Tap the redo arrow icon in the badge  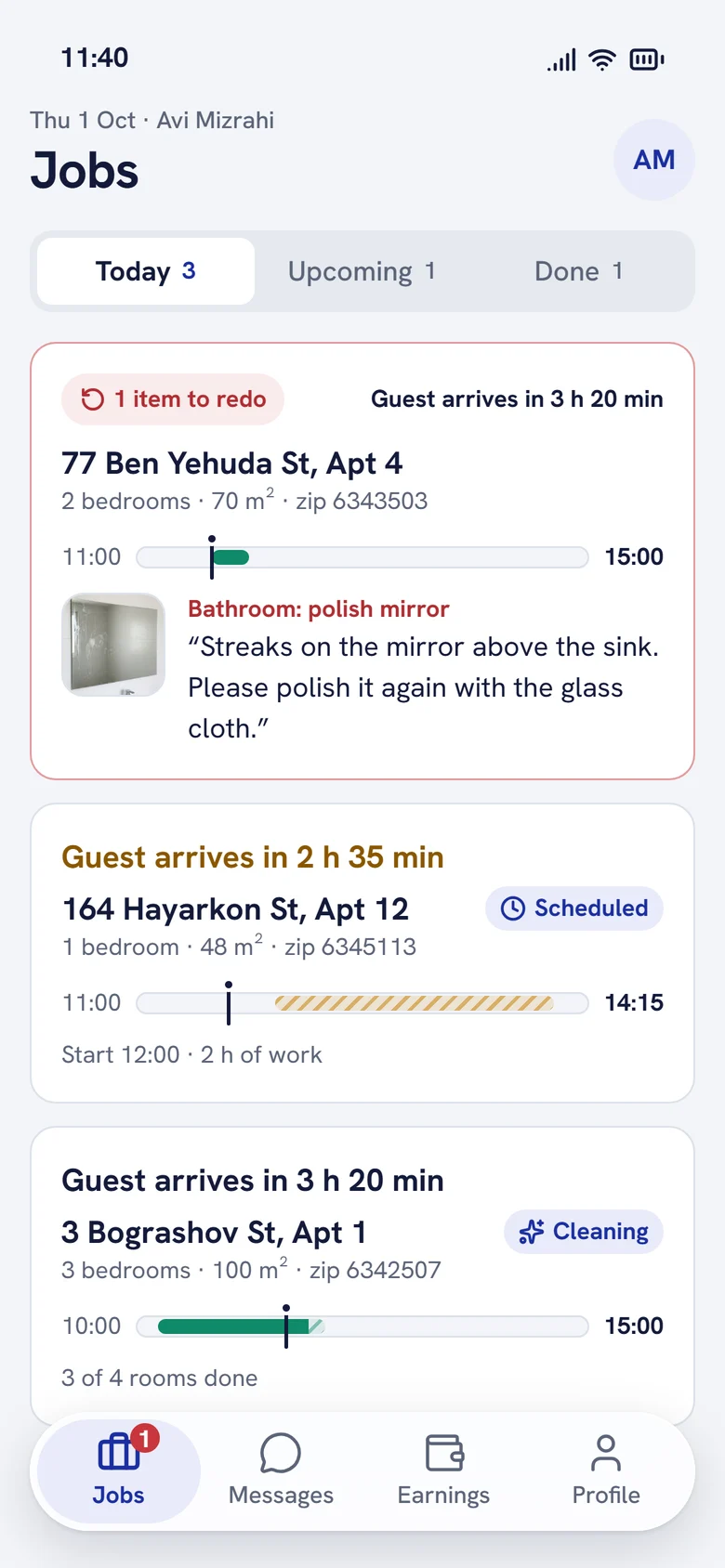tap(93, 399)
